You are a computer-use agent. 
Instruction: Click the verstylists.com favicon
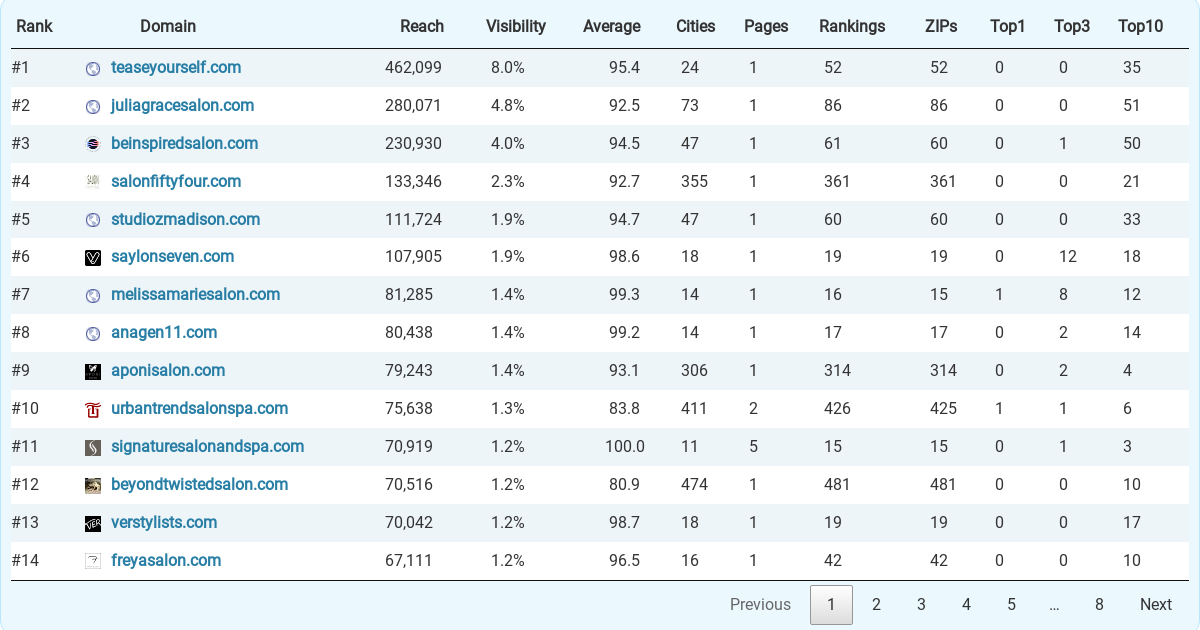(93, 523)
